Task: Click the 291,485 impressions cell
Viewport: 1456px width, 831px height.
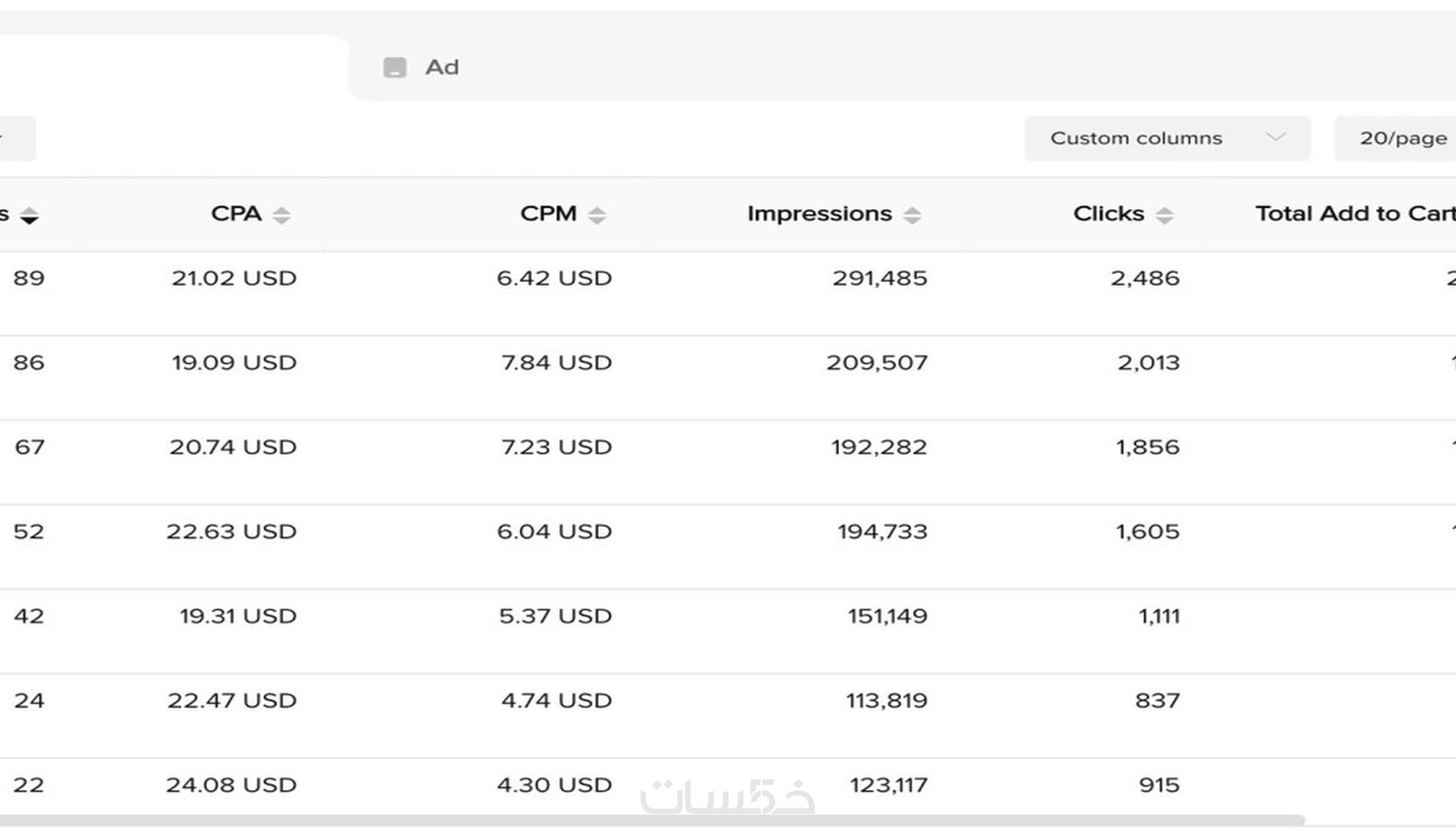Action: pos(880,278)
